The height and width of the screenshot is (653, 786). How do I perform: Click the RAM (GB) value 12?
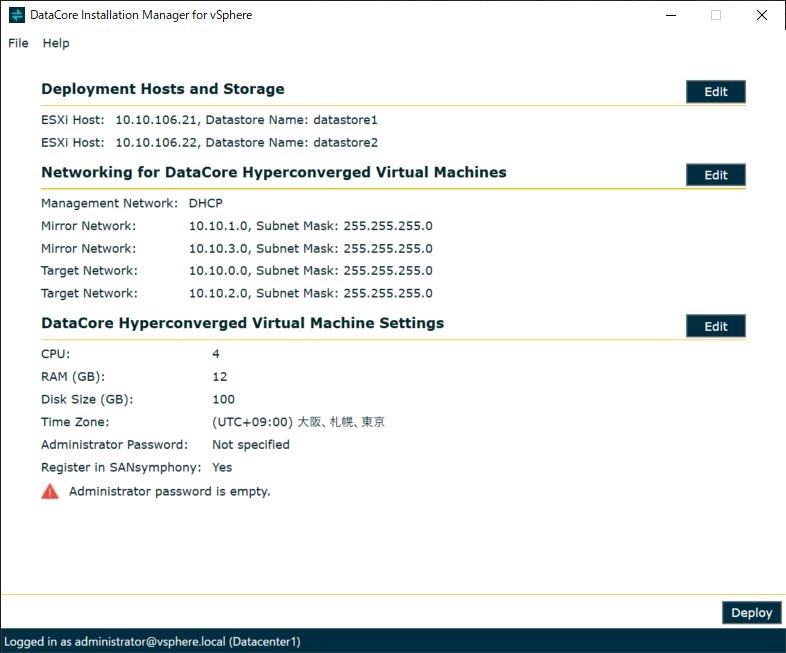220,376
